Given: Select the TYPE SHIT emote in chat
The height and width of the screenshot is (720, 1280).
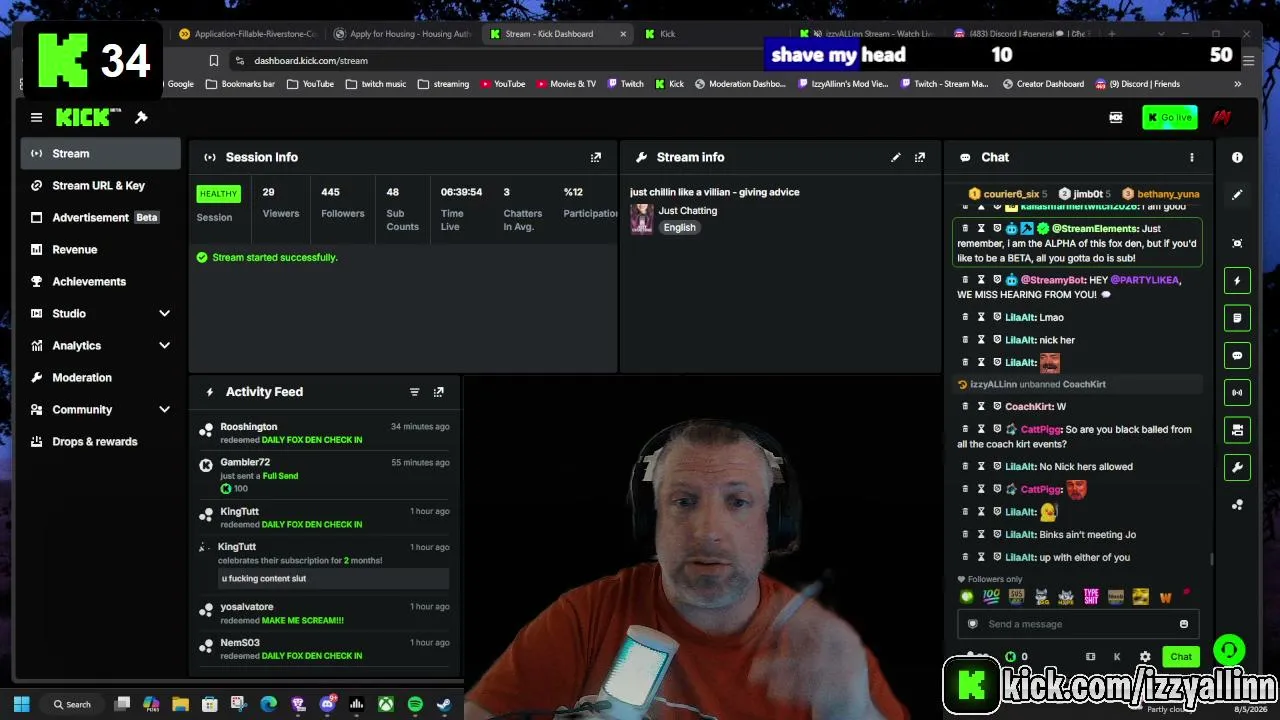Looking at the screenshot, I should pyautogui.click(x=1091, y=597).
